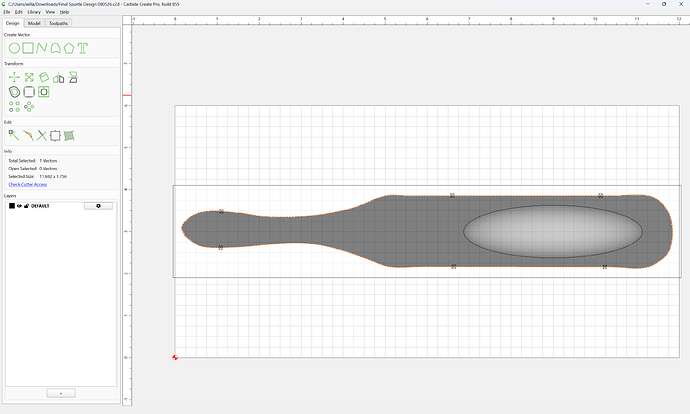This screenshot has width=690, height=414.
Task: Activate the Join Vectors tool
Action: click(55, 136)
